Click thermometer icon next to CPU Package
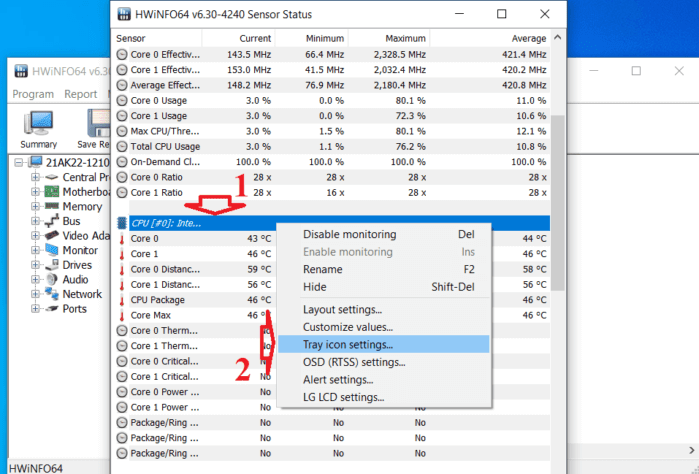699x474 pixels. pyautogui.click(x=122, y=300)
